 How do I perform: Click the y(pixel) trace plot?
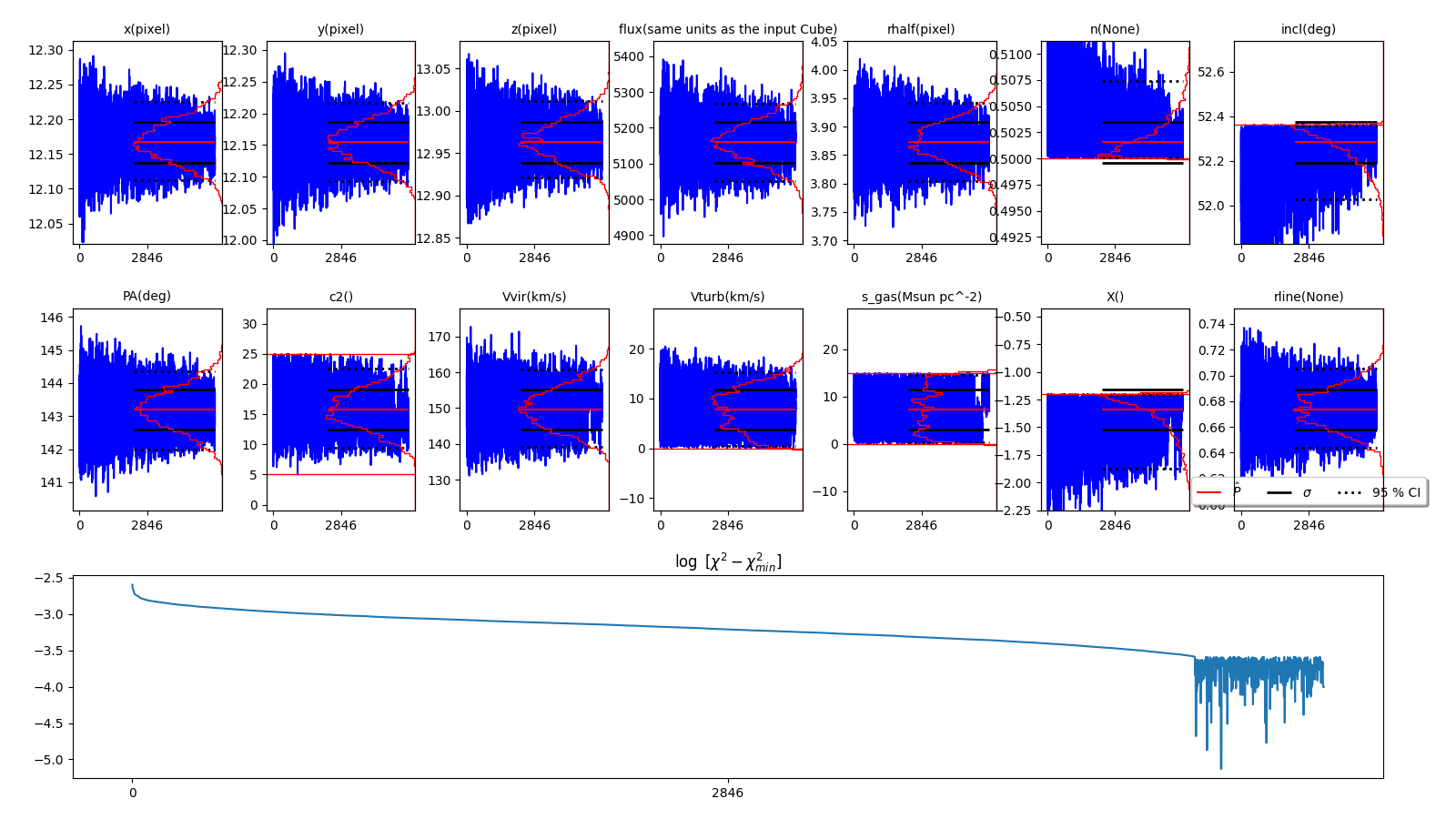[x=340, y=142]
